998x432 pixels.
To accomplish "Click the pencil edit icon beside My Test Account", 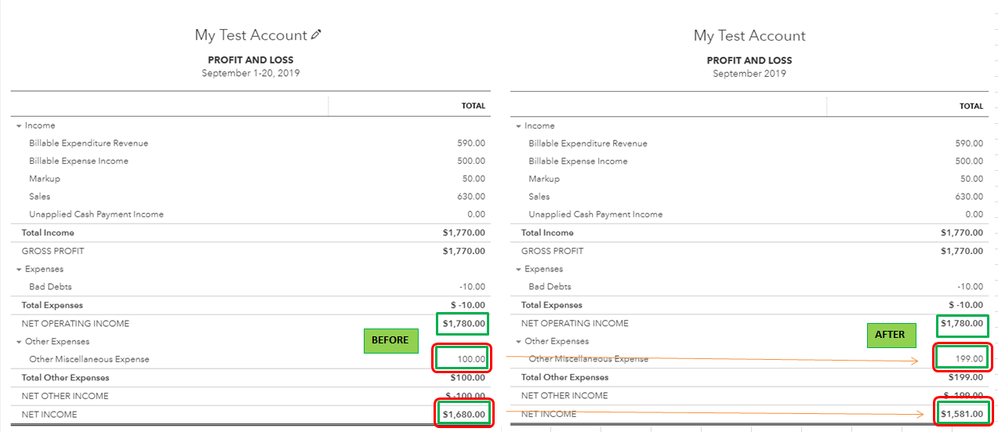I will 316,36.
